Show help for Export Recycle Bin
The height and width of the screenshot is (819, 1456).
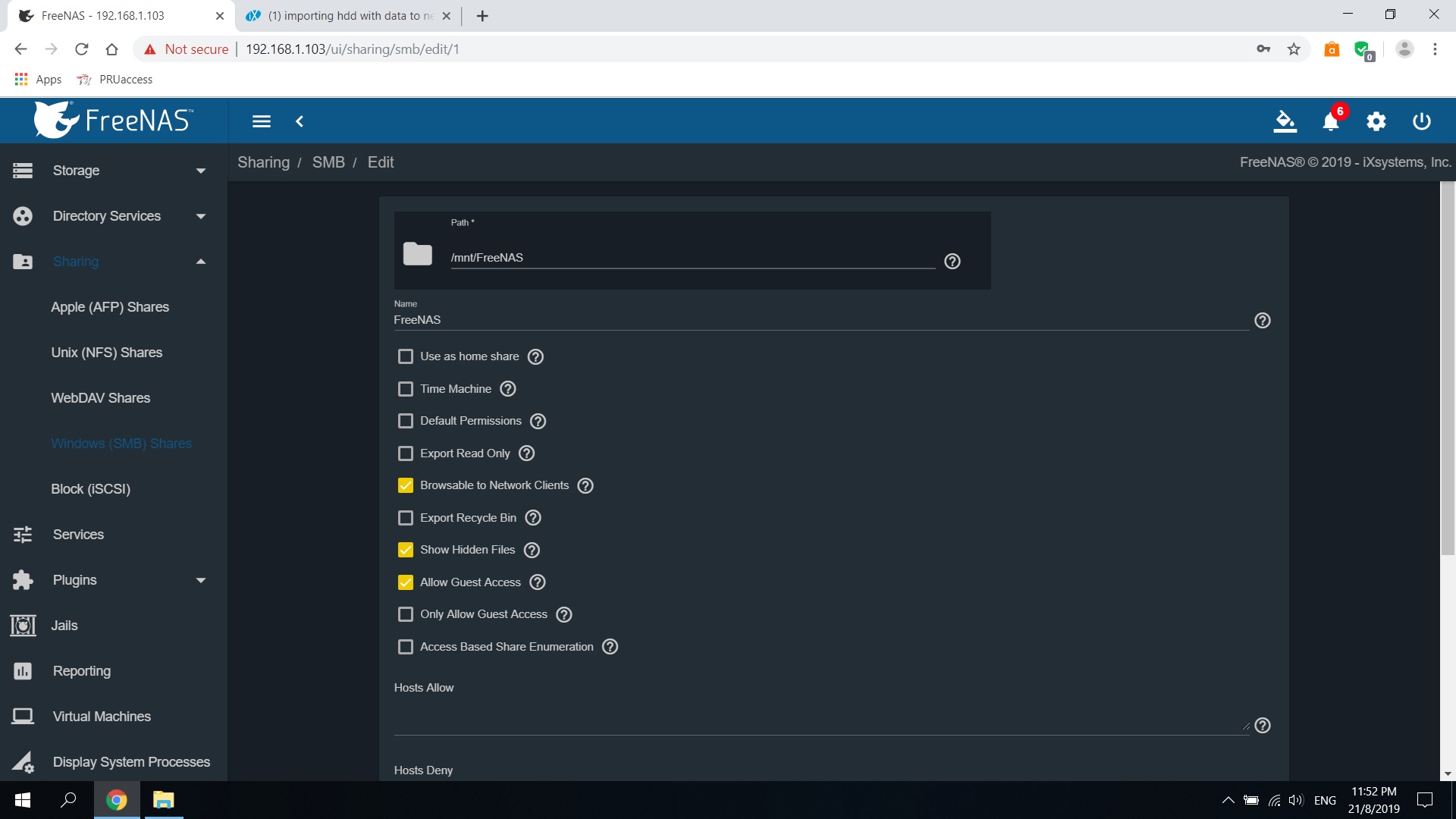tap(533, 518)
